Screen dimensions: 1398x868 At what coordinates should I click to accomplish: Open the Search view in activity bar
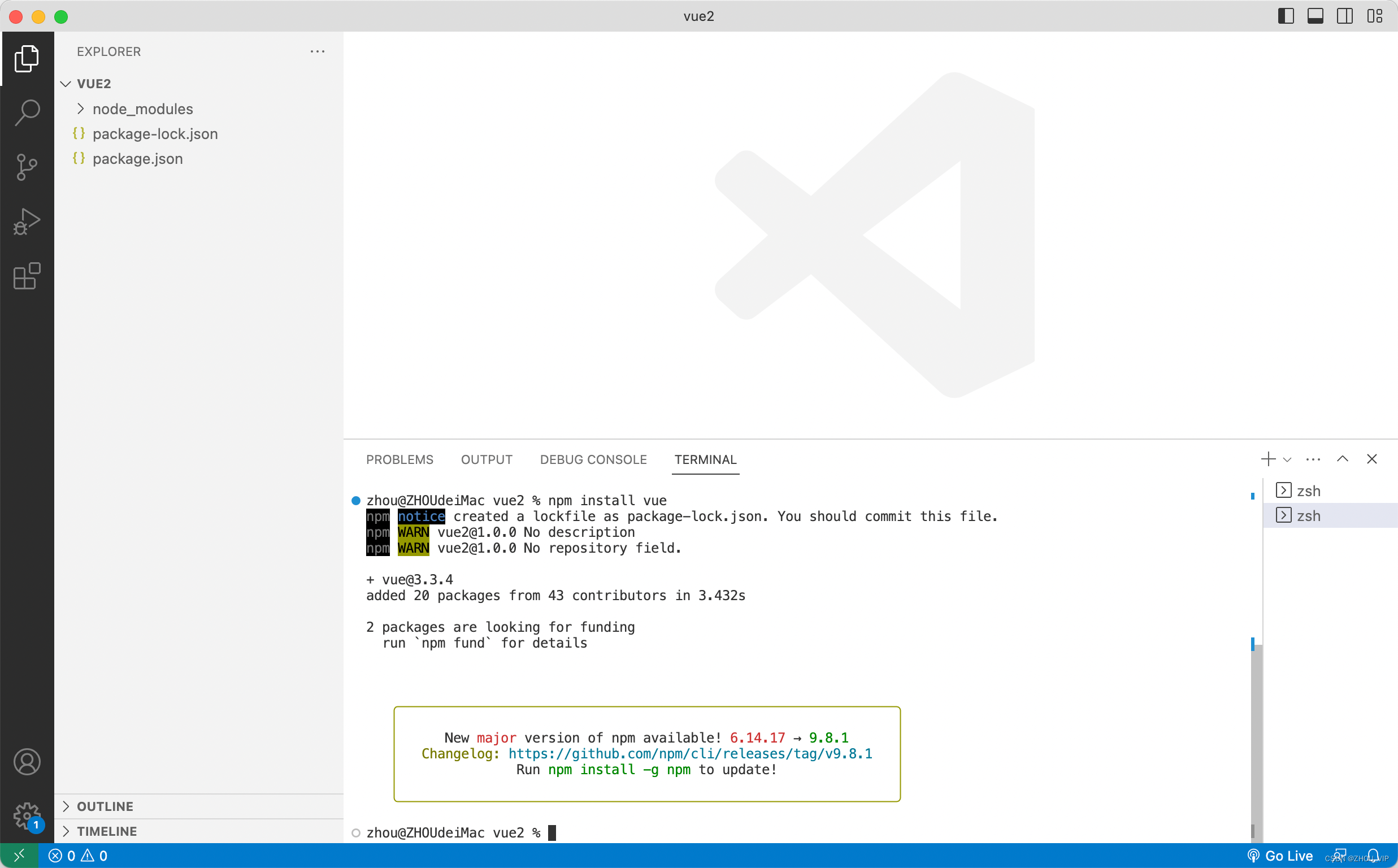pos(27,112)
